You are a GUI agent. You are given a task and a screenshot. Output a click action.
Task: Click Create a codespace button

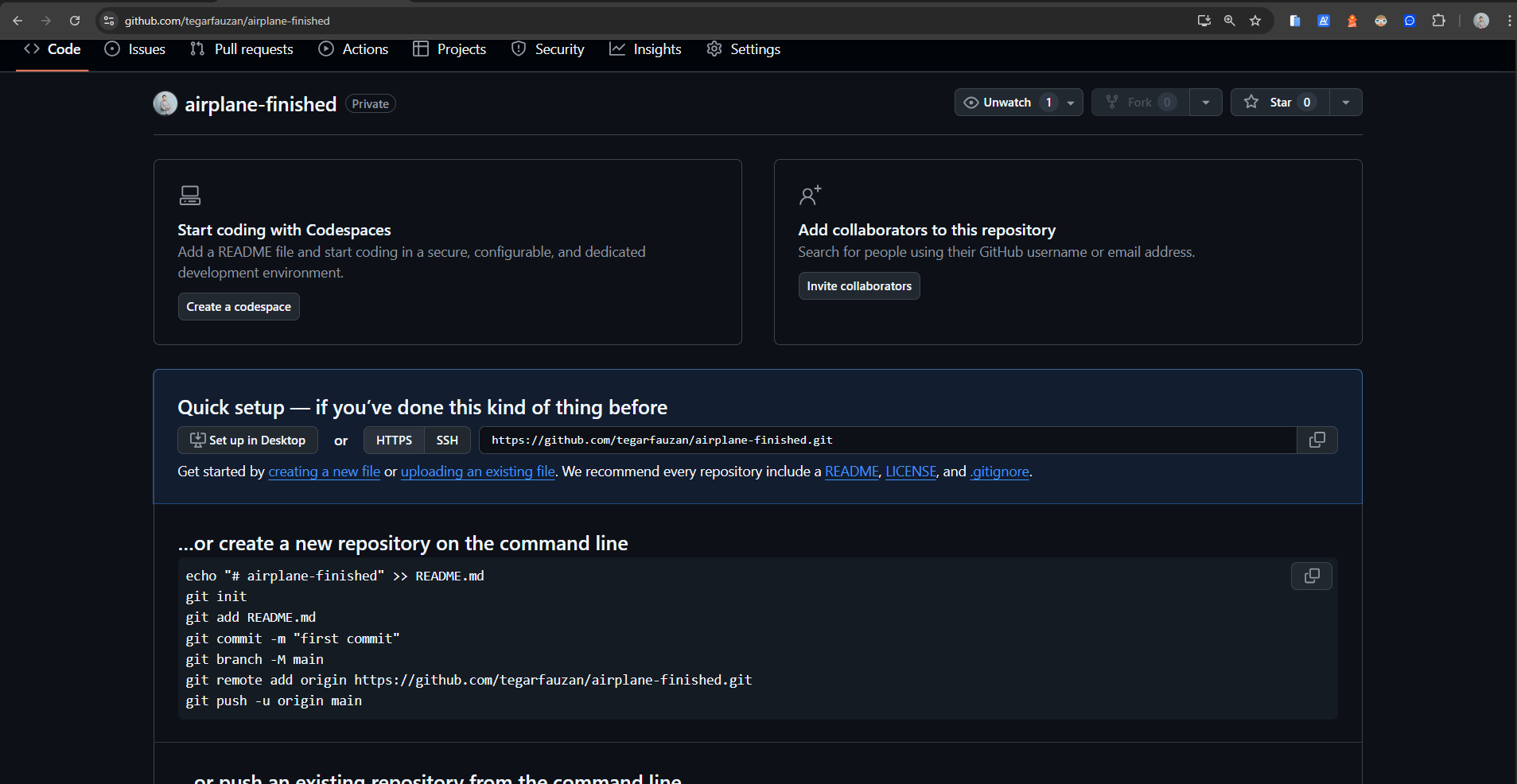(239, 307)
